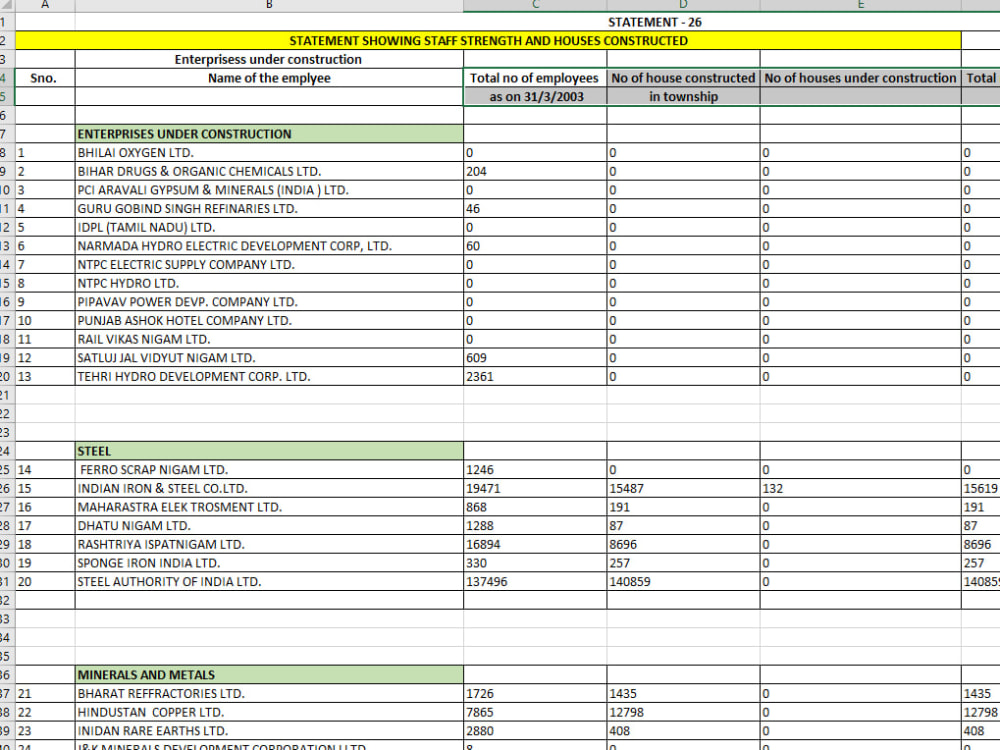Click the employee count 137496 cell

tap(535, 582)
